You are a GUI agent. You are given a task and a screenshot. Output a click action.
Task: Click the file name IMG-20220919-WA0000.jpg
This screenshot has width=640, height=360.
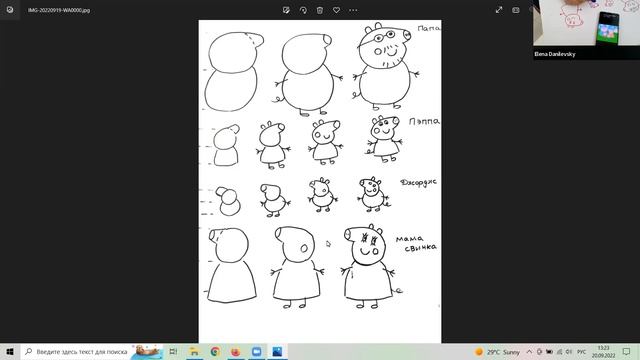[x=59, y=10]
